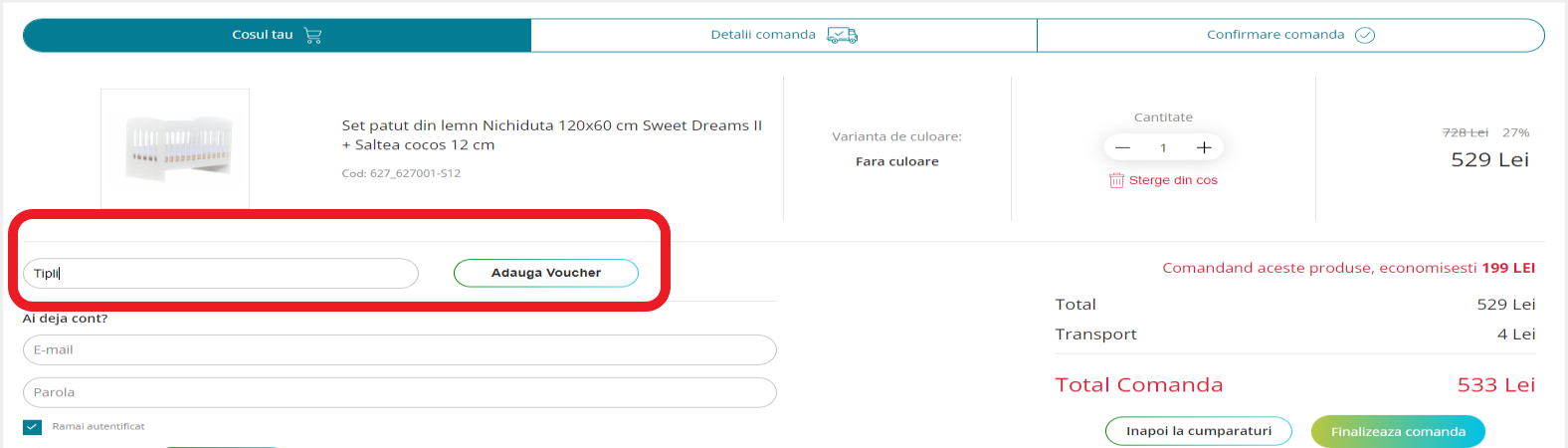Click Finalizeaza comanda button
Image resolution: width=1568 pixels, height=448 pixels.
point(1398,431)
